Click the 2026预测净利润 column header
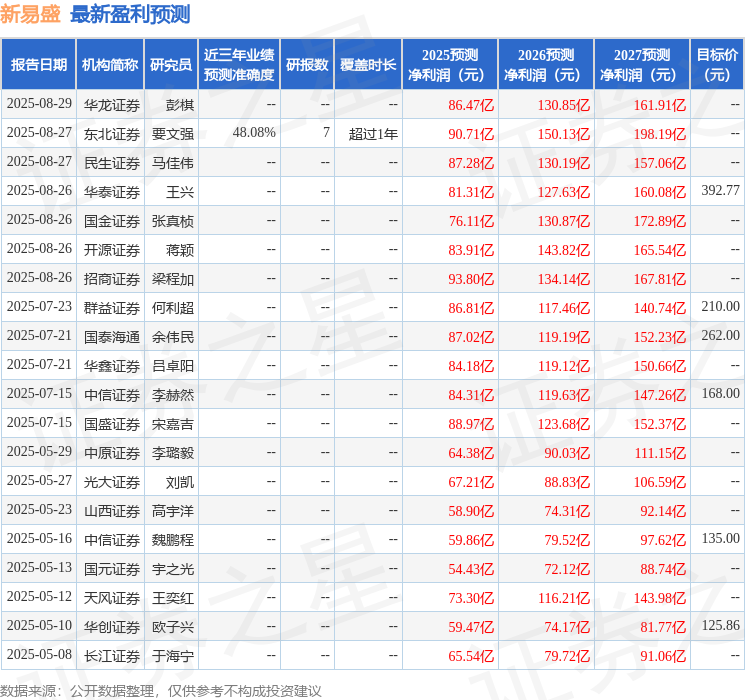 (546, 65)
